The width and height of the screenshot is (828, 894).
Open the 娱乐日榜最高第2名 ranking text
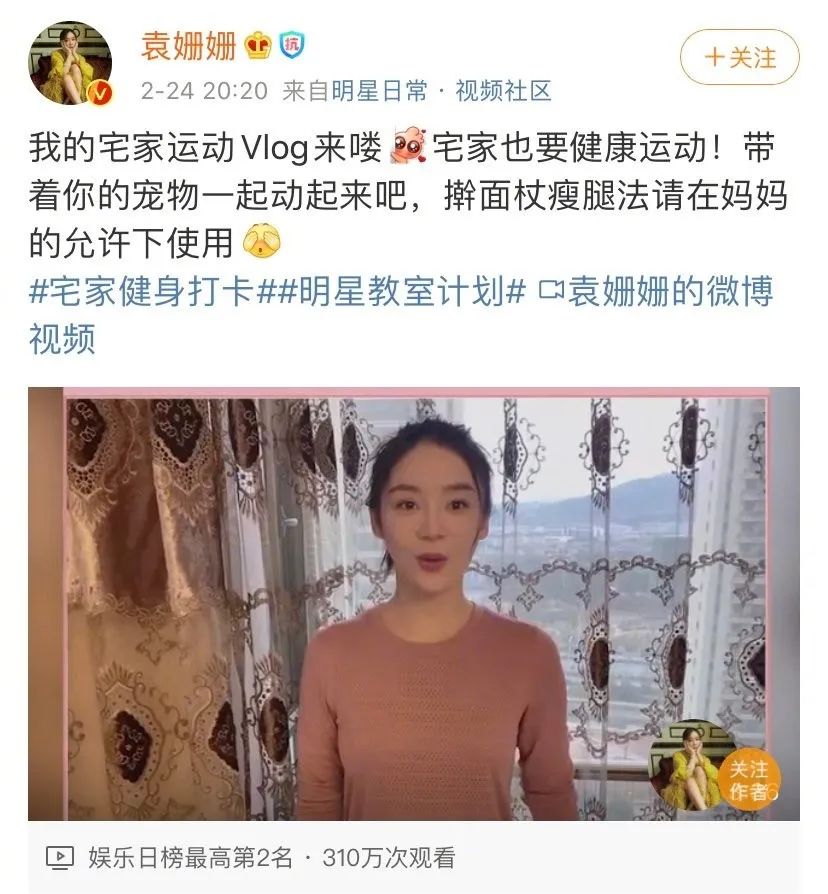pos(189,858)
